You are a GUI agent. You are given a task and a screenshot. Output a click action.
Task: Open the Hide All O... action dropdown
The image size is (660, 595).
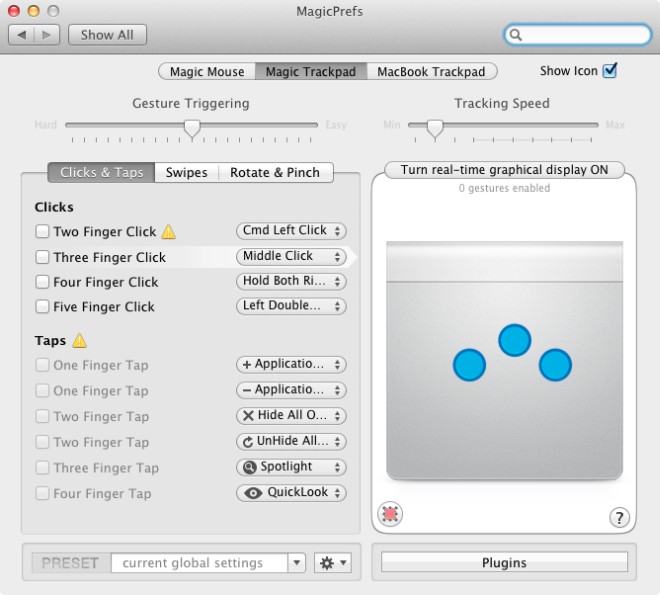tap(291, 415)
